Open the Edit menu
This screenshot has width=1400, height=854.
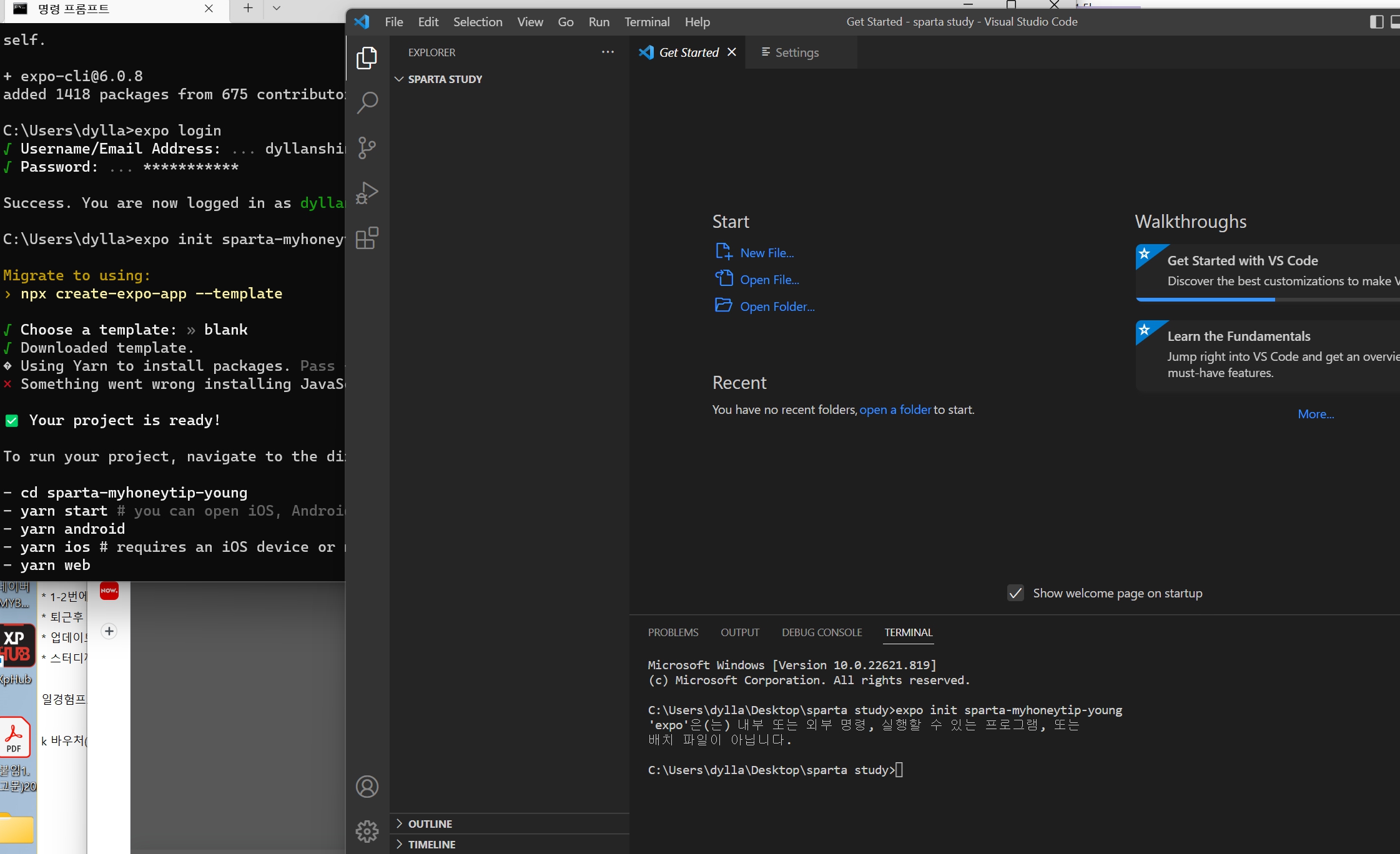pyautogui.click(x=428, y=22)
